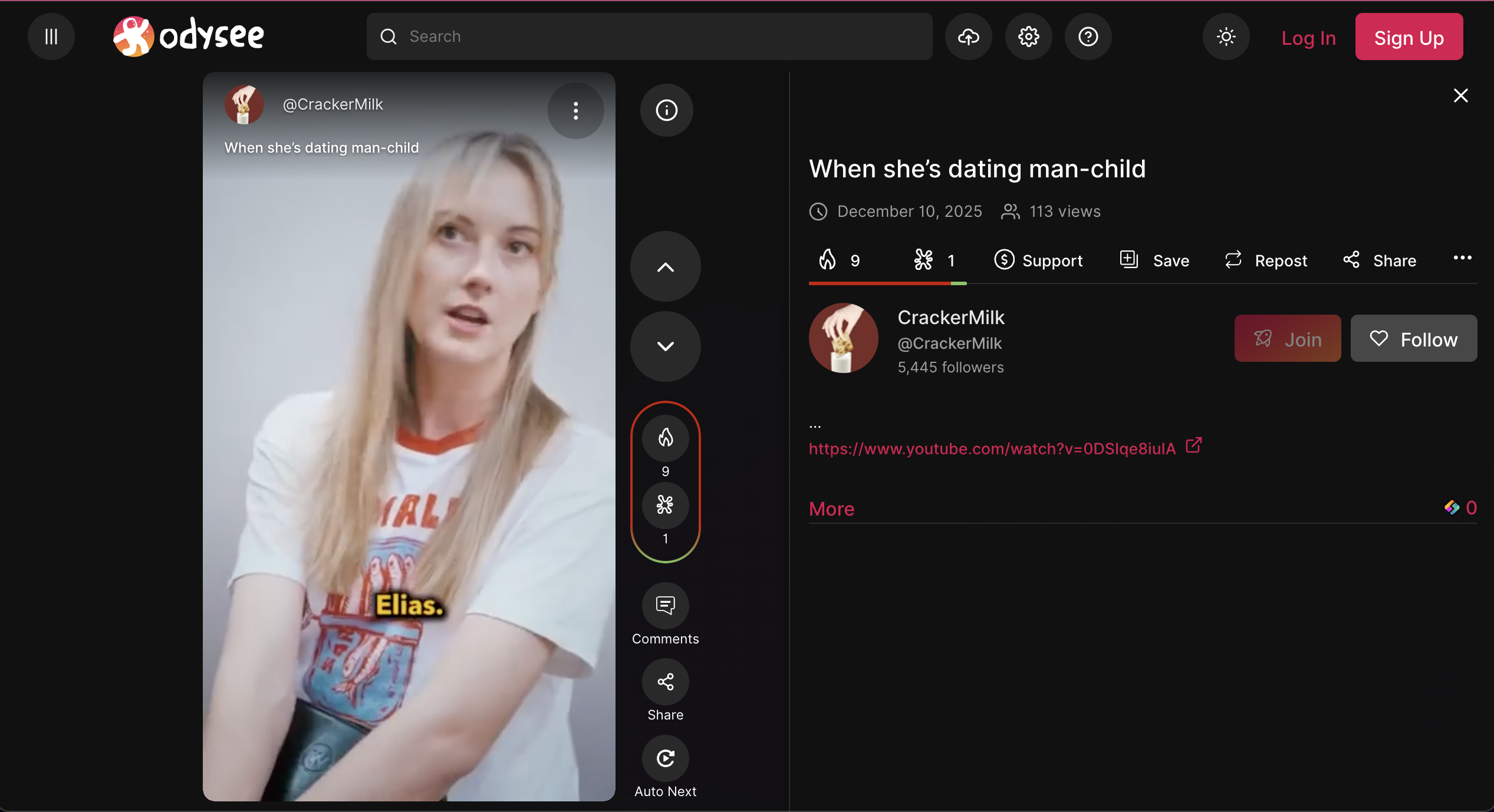Viewport: 1494px width, 812px height.
Task: Slime the video with the dislike icon
Action: pos(665,506)
